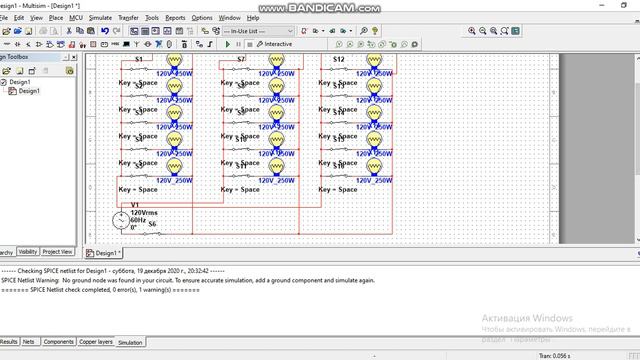Copy selection with the Copy icon
The width and height of the screenshot is (640, 360).
(80, 31)
